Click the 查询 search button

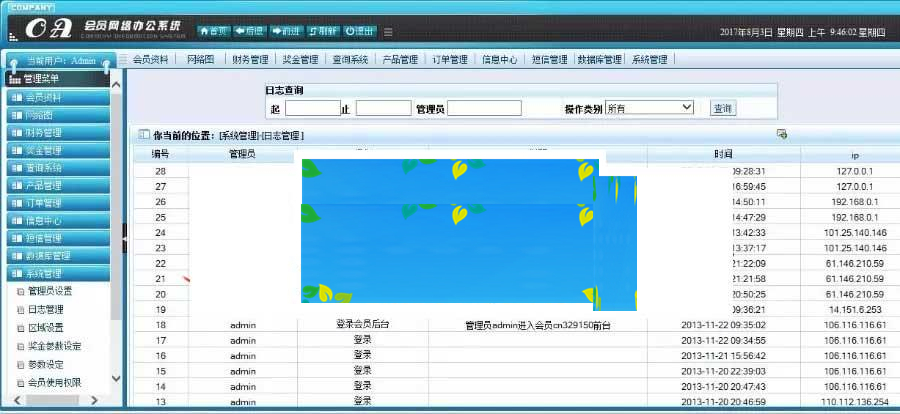722,108
